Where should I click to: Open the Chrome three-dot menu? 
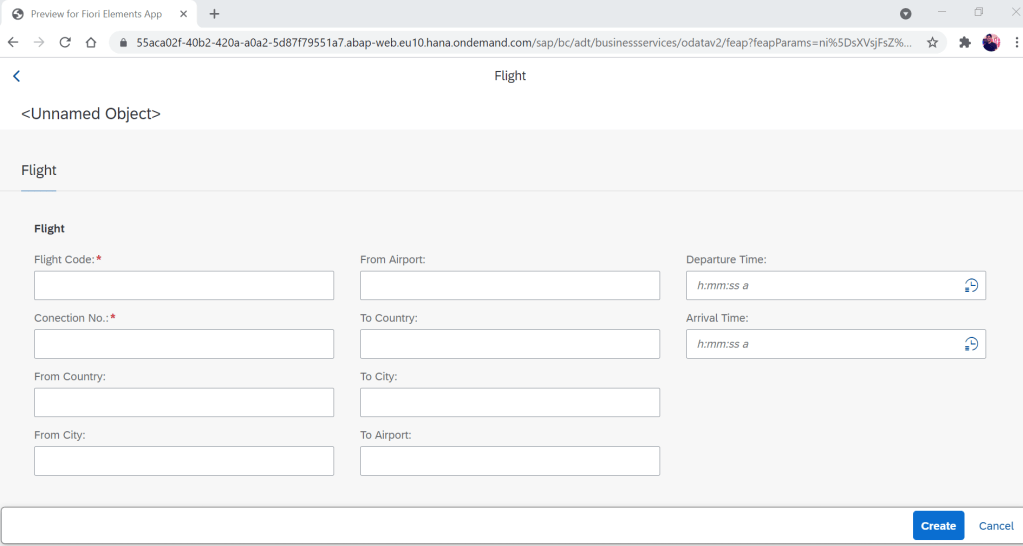(x=1016, y=42)
